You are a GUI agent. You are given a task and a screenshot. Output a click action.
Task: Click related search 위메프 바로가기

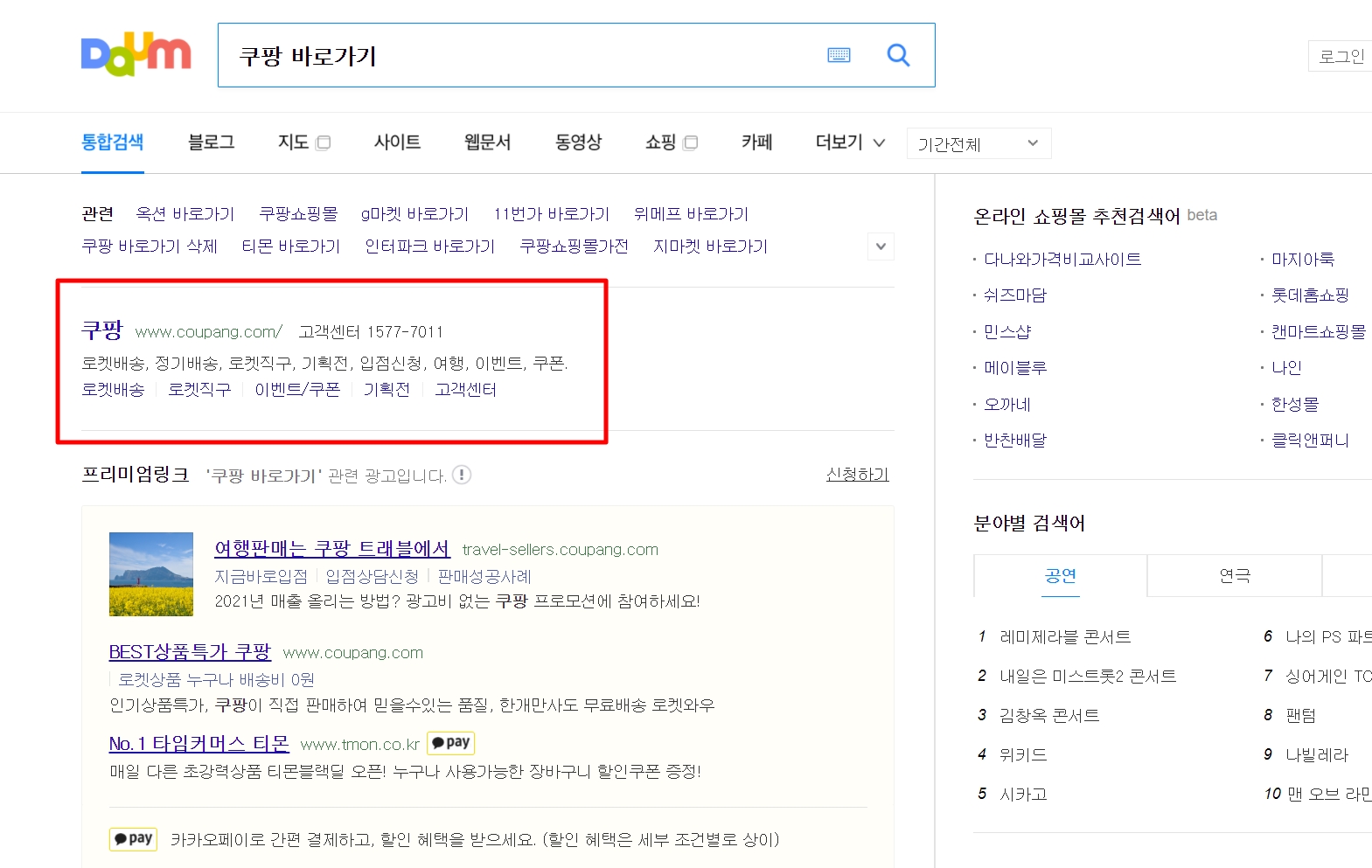[691, 214]
